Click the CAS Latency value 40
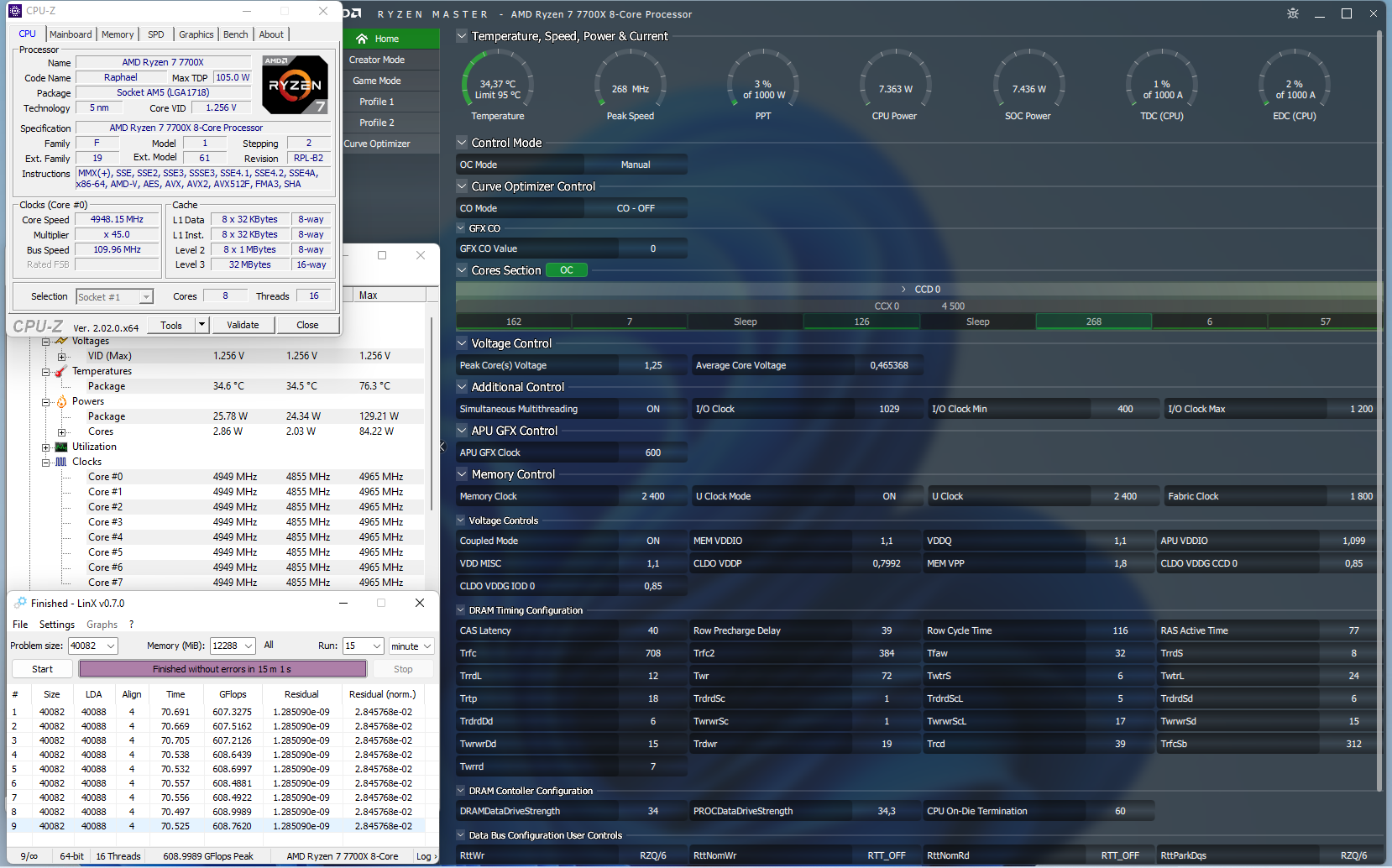1392x868 pixels. tap(653, 630)
